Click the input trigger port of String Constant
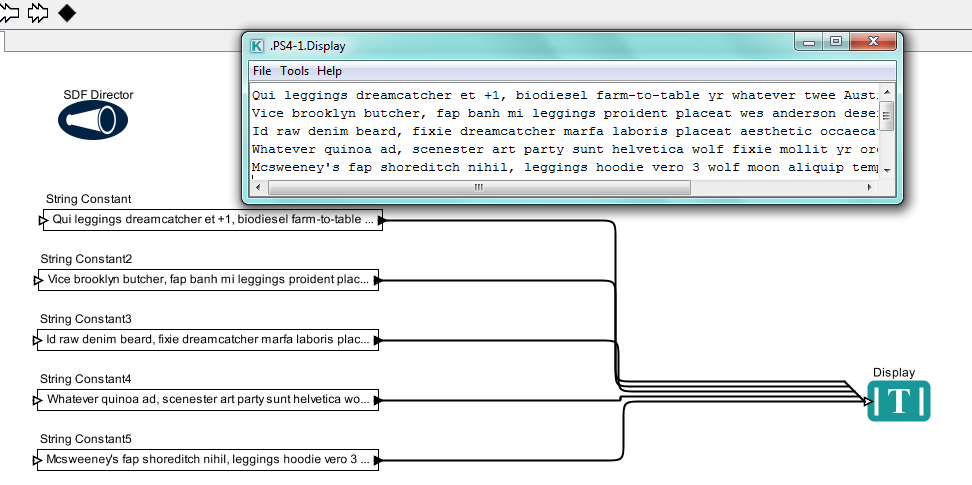Viewport: 972px width, 485px height. pos(42,220)
